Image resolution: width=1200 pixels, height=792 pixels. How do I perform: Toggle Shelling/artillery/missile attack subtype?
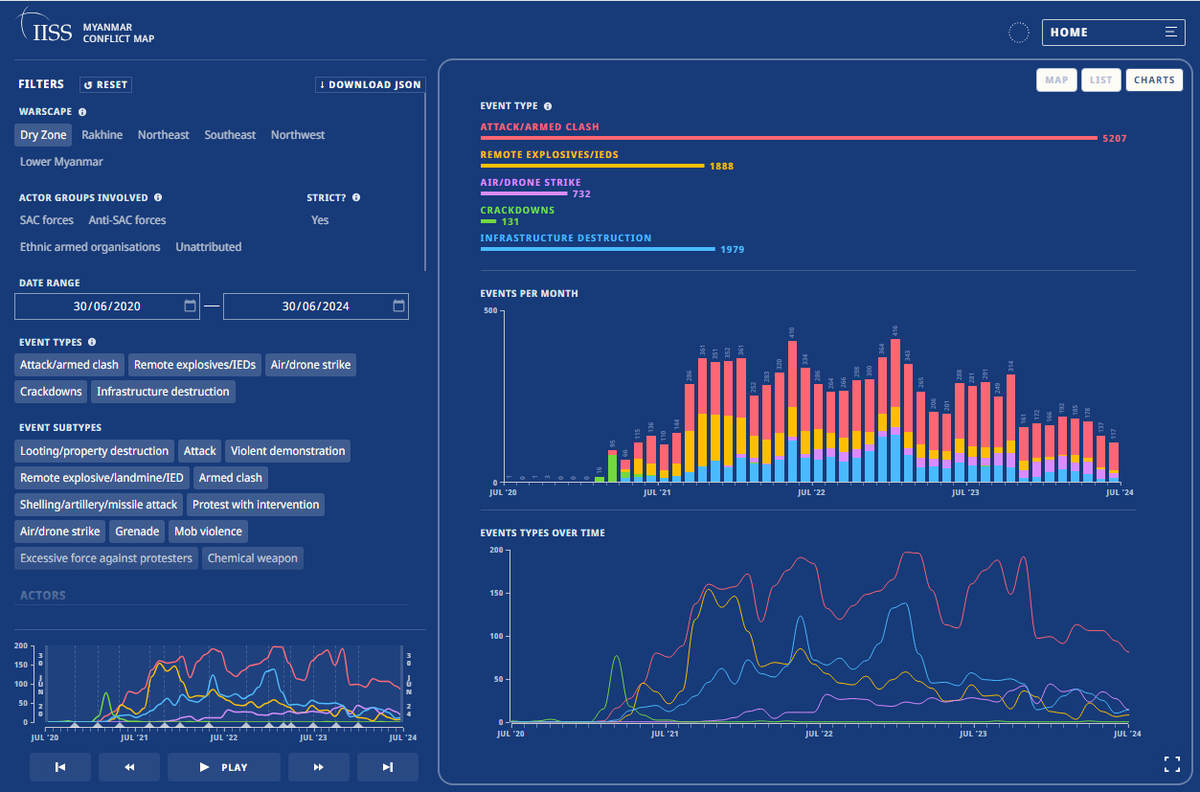click(99, 505)
